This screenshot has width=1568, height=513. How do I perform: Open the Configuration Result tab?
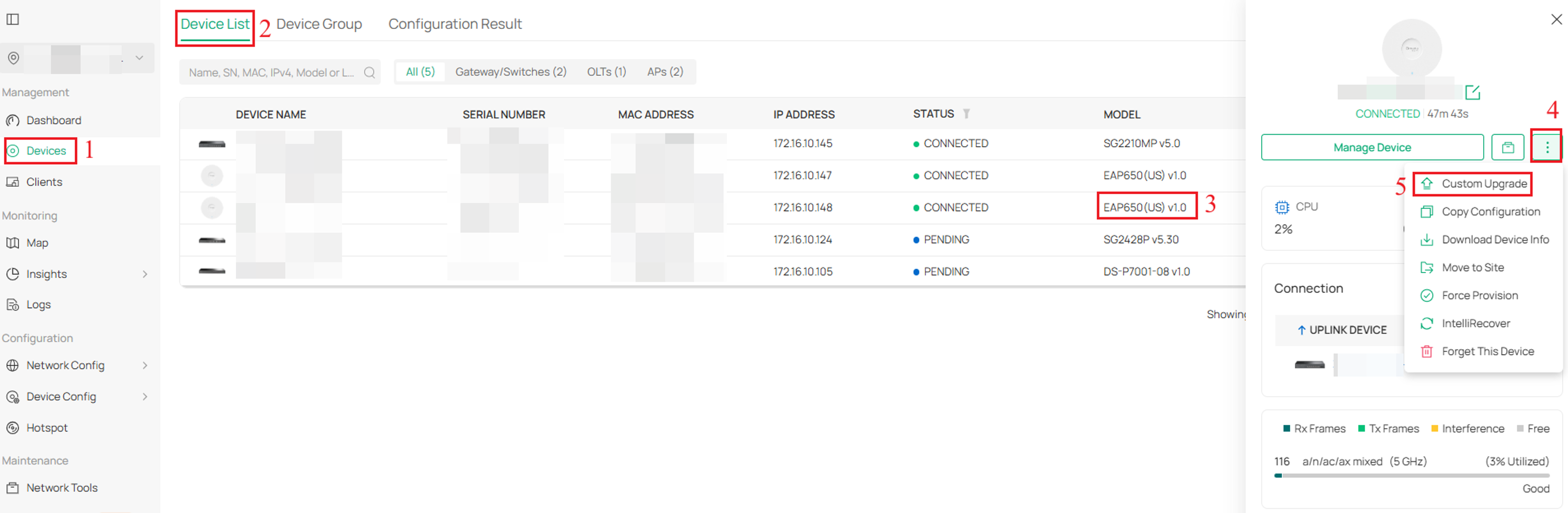pyautogui.click(x=455, y=24)
